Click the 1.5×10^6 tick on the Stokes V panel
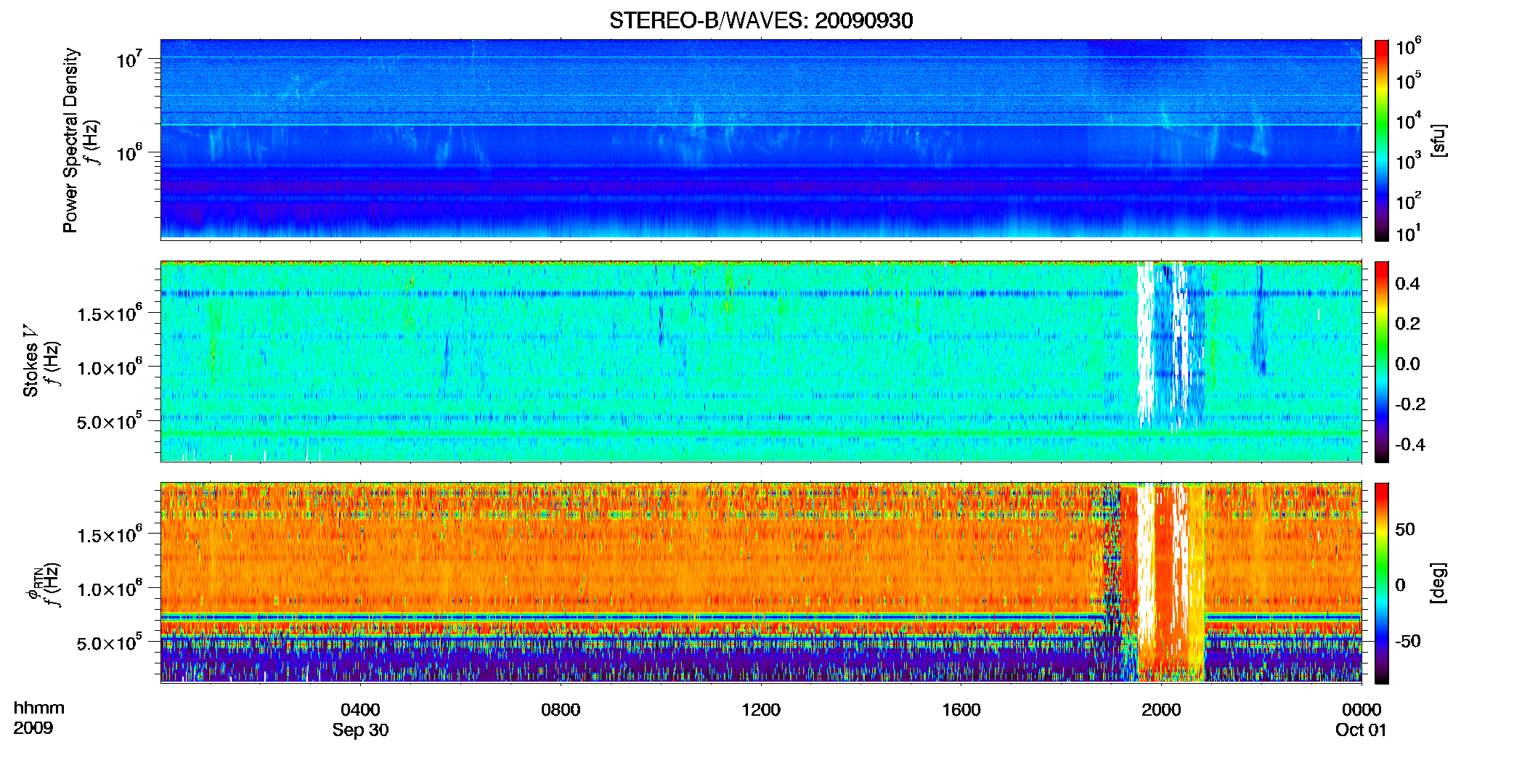The image size is (1522, 784). 109,314
